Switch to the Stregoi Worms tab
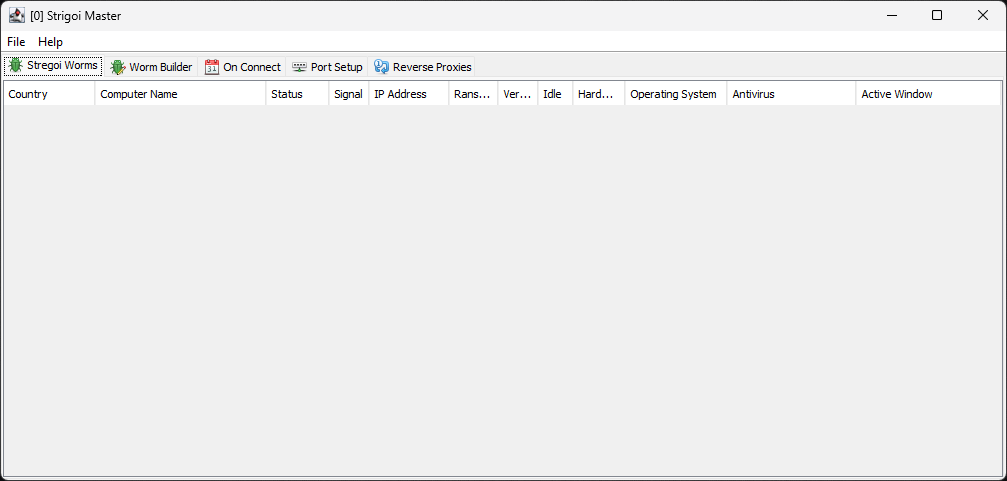Image resolution: width=1007 pixels, height=481 pixels. (x=53, y=66)
